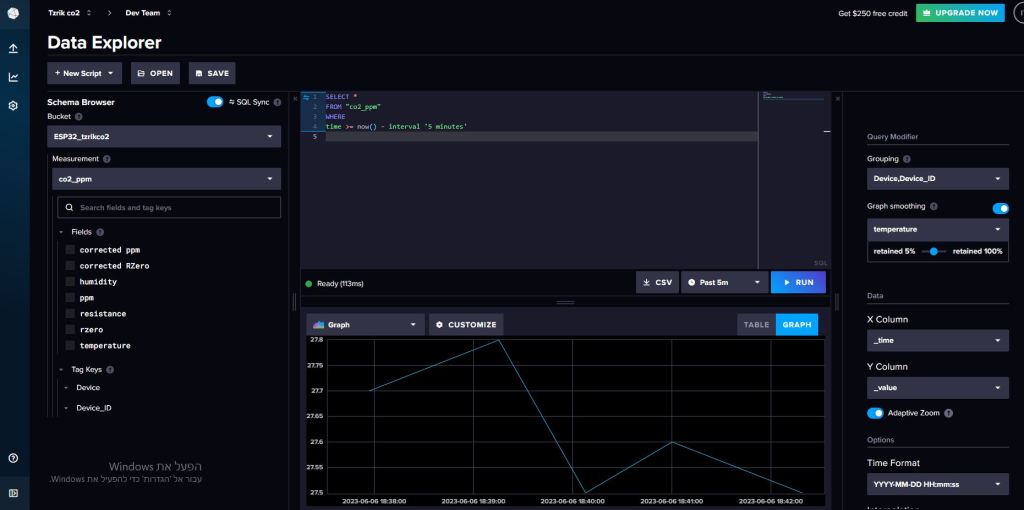This screenshot has height=510, width=1024.
Task: Click the CSV download button
Action: pyautogui.click(x=657, y=283)
